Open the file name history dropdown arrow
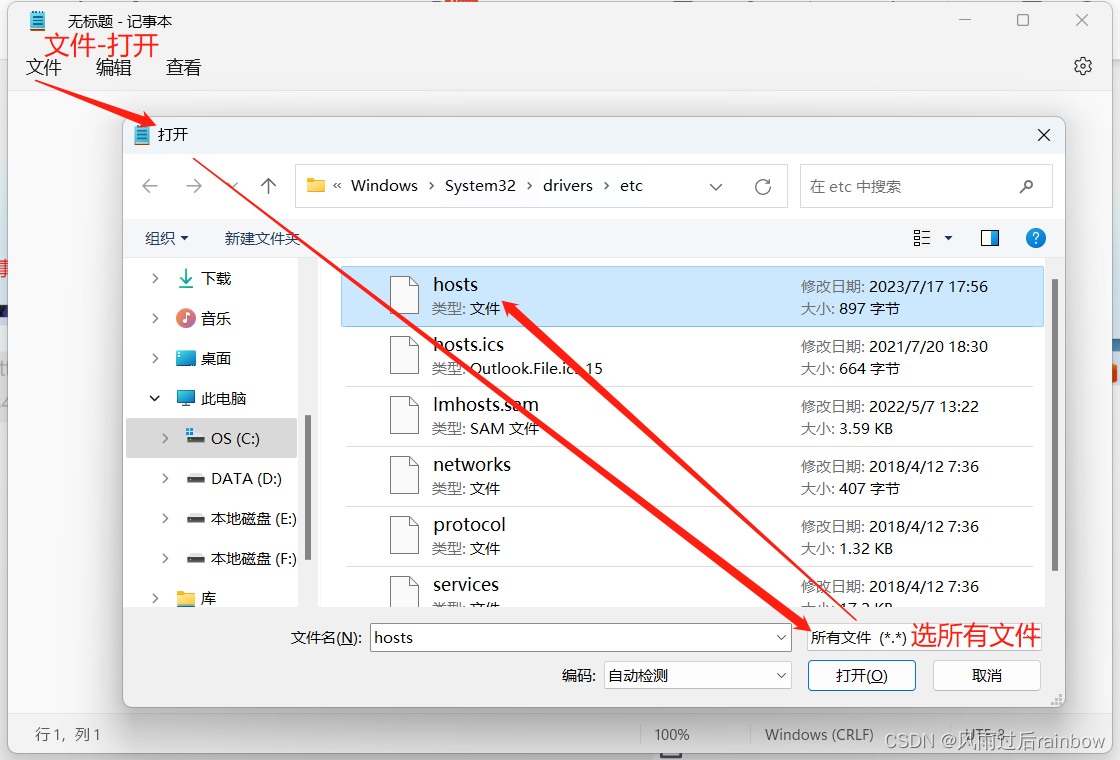The width and height of the screenshot is (1120, 760). click(781, 637)
